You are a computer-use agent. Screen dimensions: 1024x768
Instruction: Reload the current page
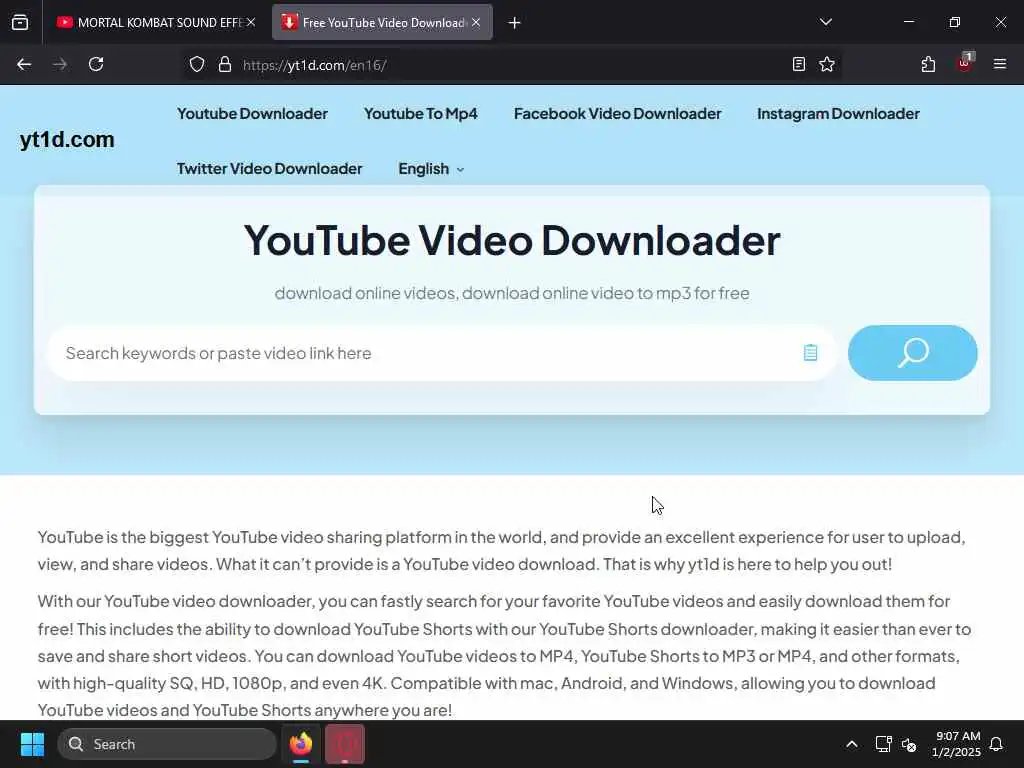pos(96,64)
